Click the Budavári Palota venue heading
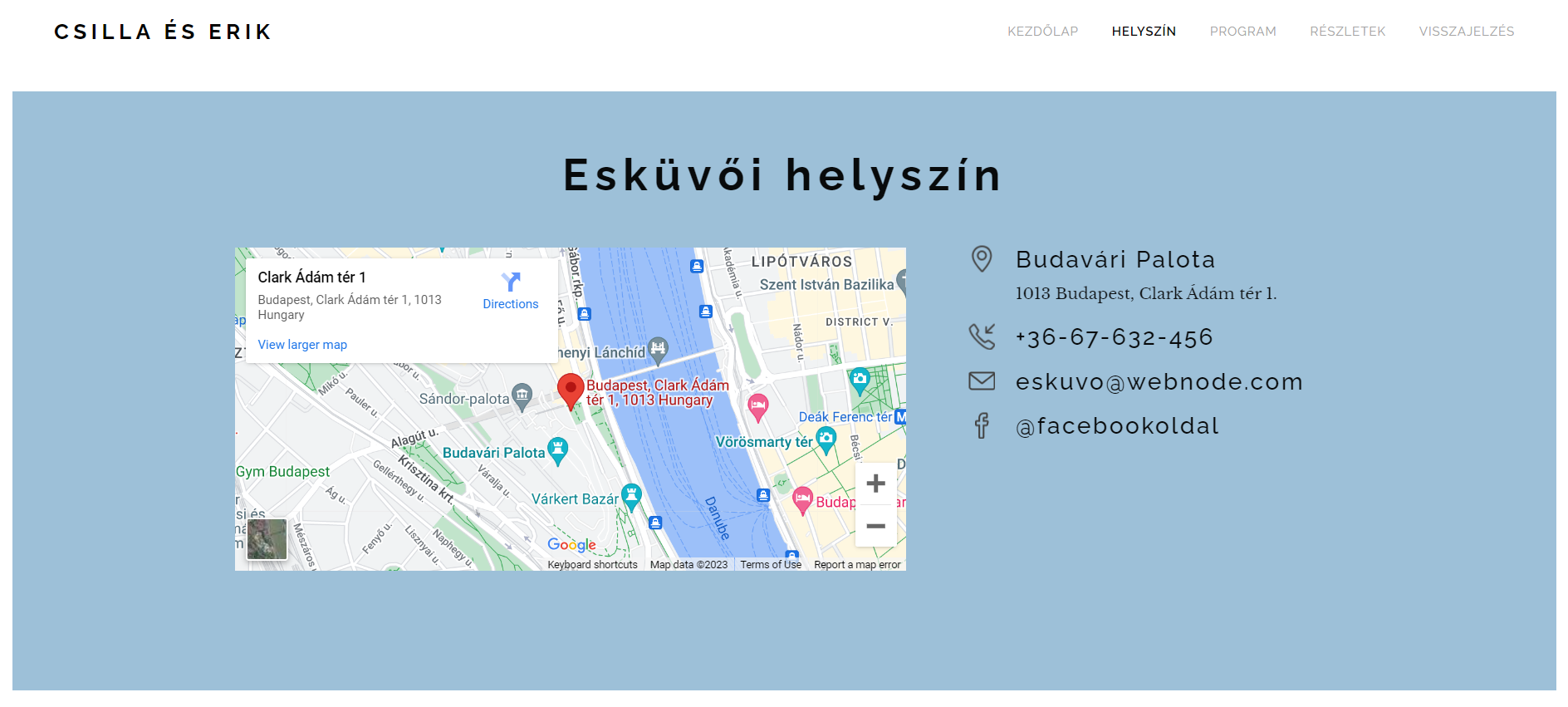Screen dimensions: 1568x707 [1115, 259]
